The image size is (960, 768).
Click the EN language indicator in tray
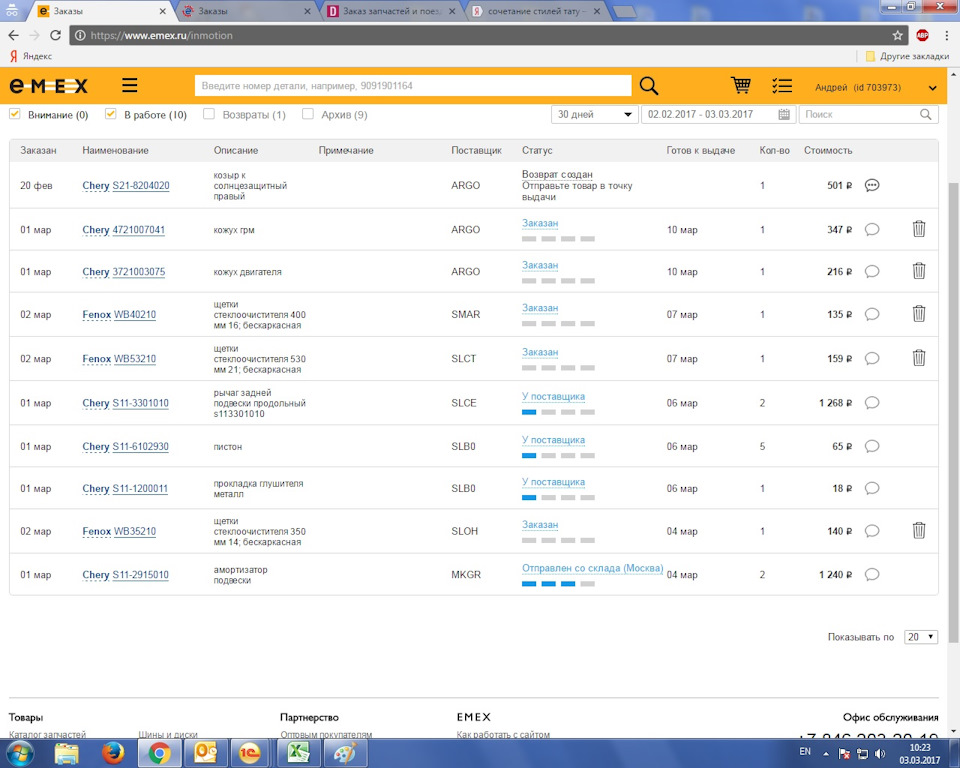click(805, 751)
